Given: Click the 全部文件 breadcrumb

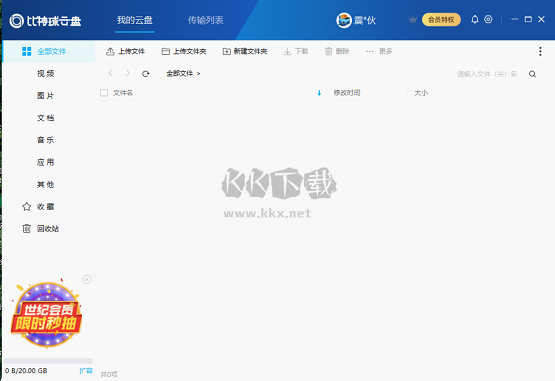Looking at the screenshot, I should [180, 73].
